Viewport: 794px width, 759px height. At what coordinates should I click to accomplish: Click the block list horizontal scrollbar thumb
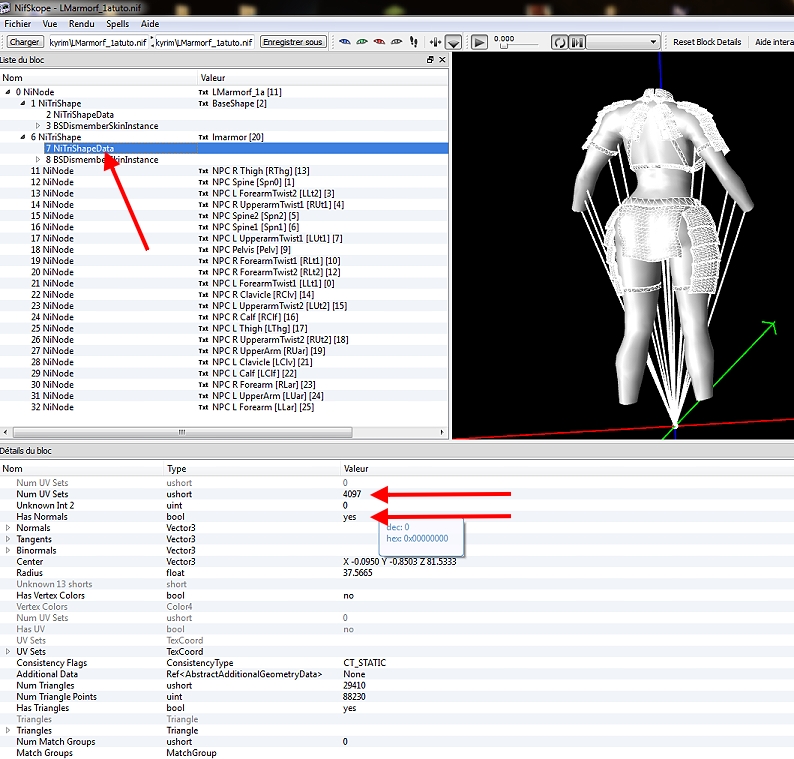click(x=182, y=432)
